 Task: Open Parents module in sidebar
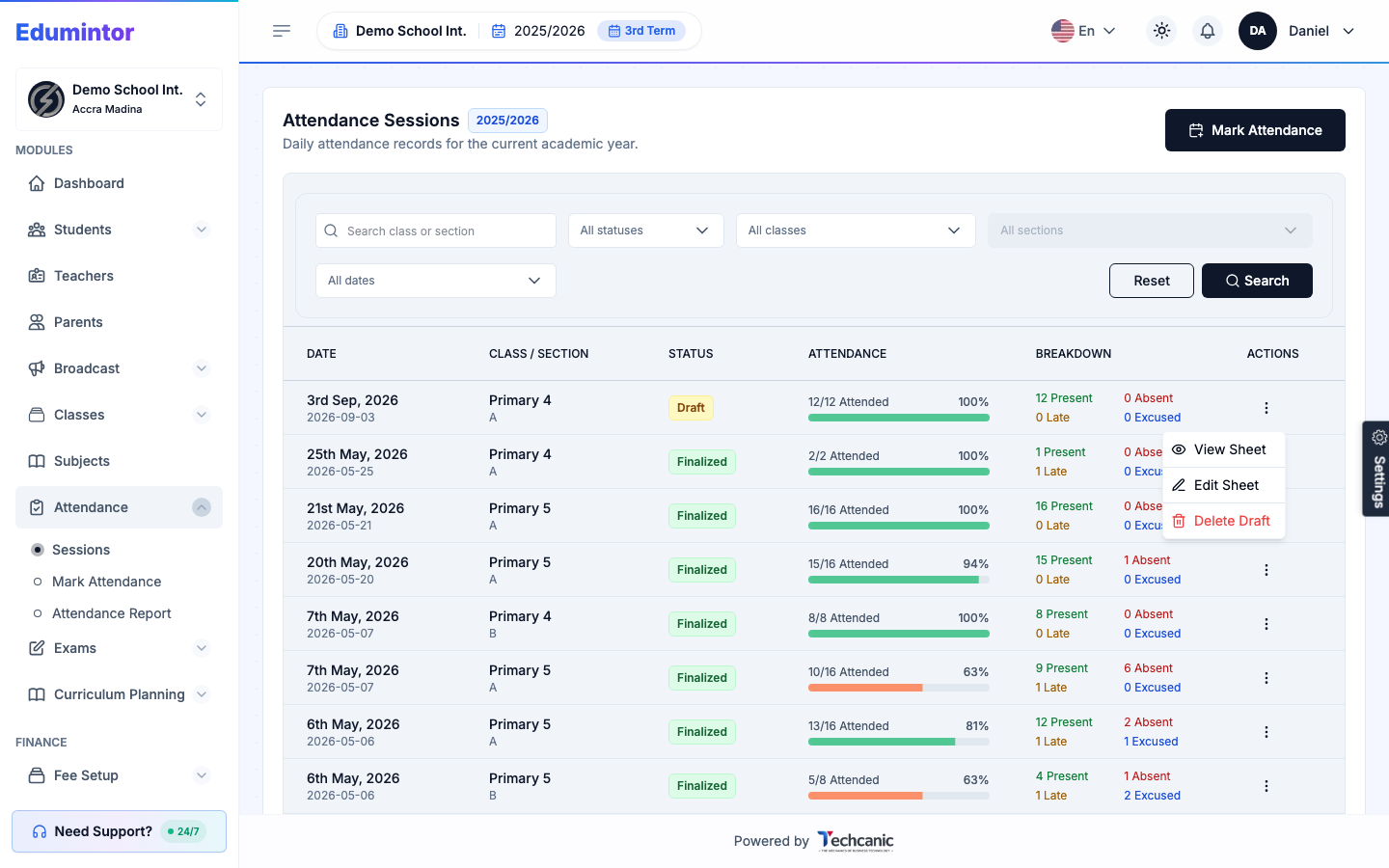[x=119, y=322]
